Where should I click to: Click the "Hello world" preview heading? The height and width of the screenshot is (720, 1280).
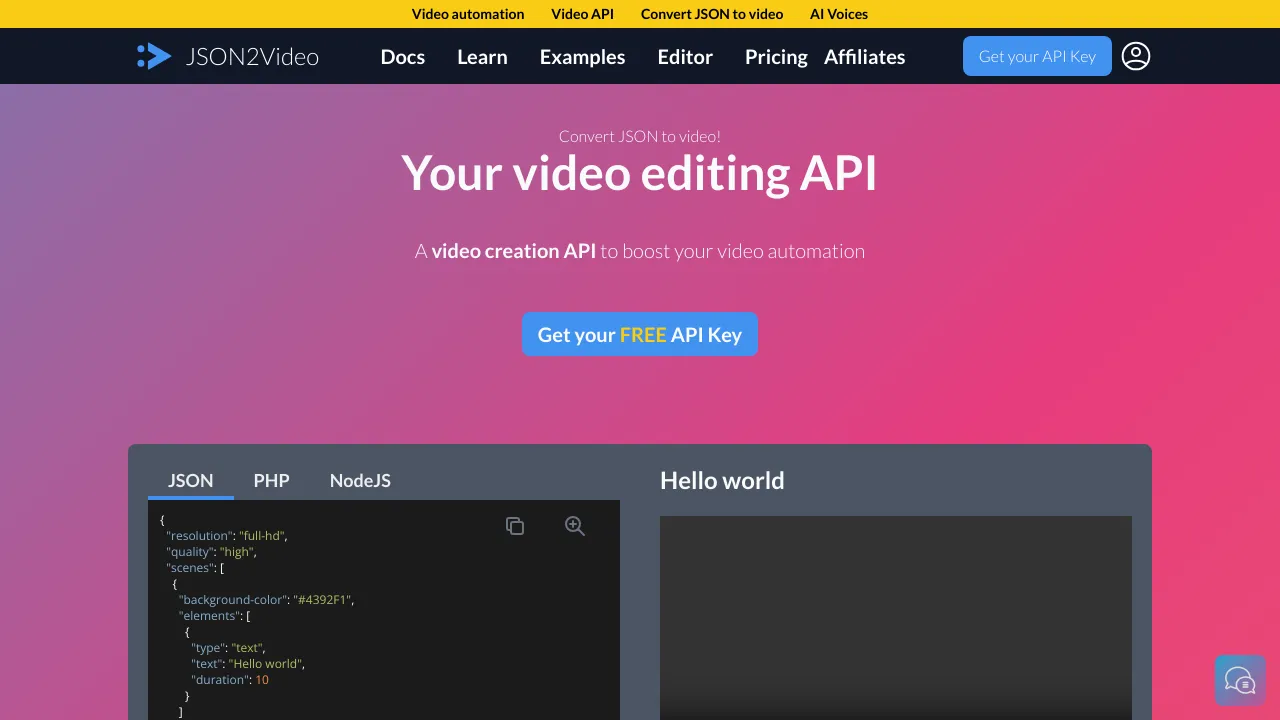[x=722, y=481]
